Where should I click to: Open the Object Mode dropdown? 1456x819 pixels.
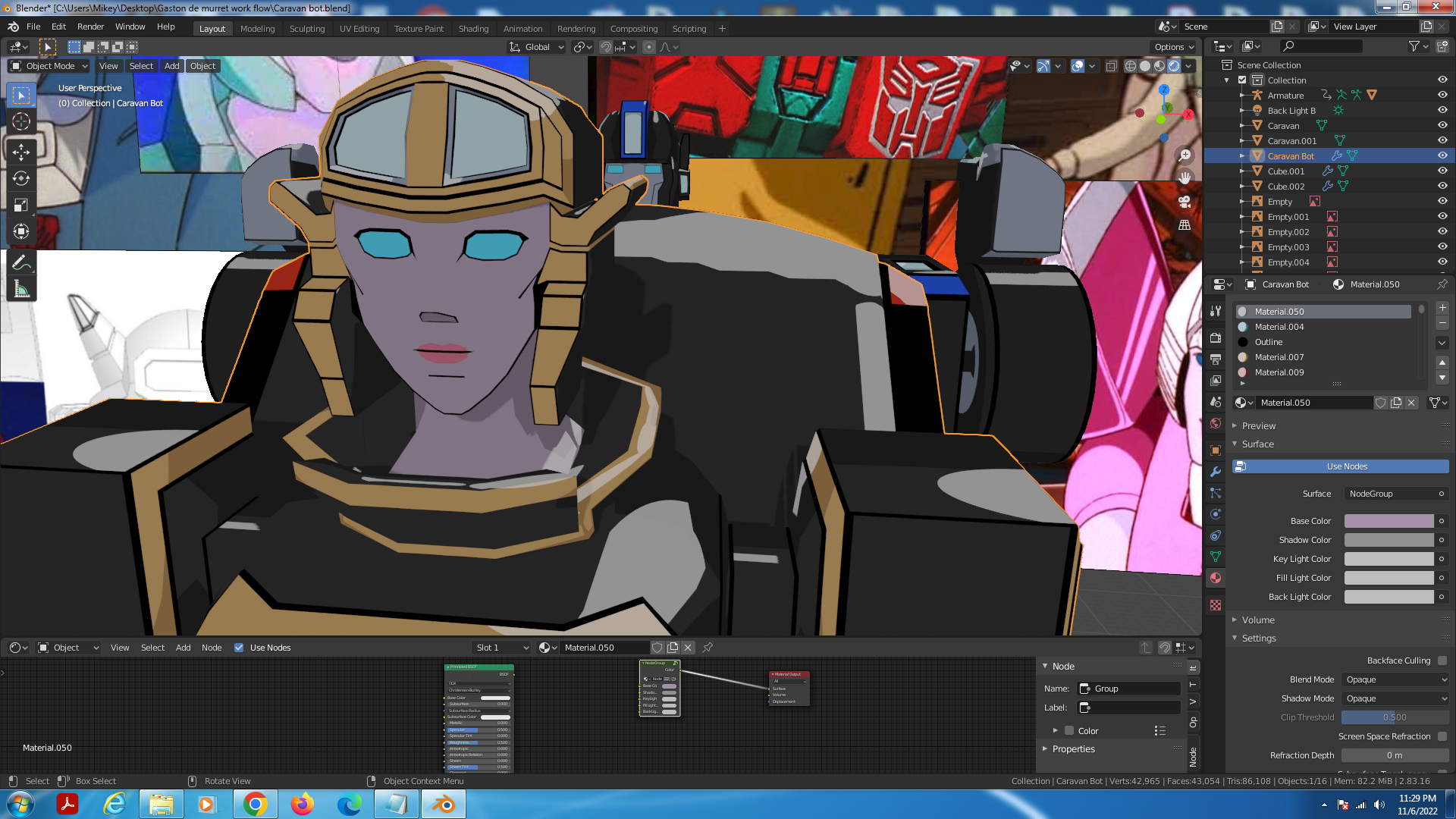(49, 66)
